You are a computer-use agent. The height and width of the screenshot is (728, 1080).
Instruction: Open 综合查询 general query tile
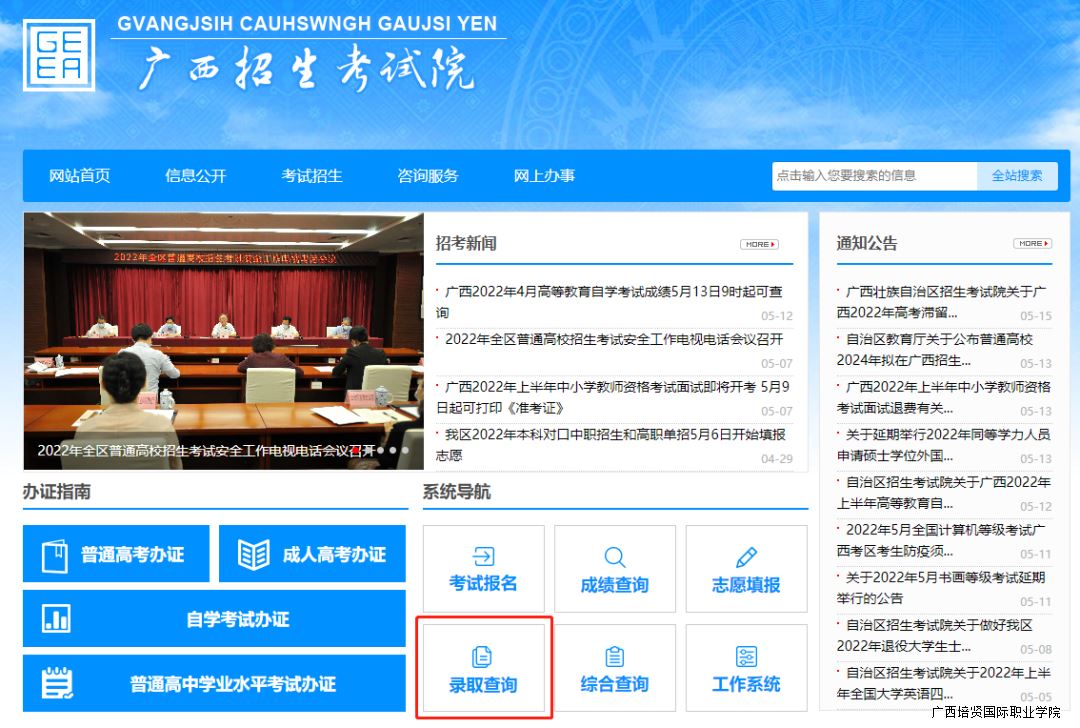[x=614, y=669]
